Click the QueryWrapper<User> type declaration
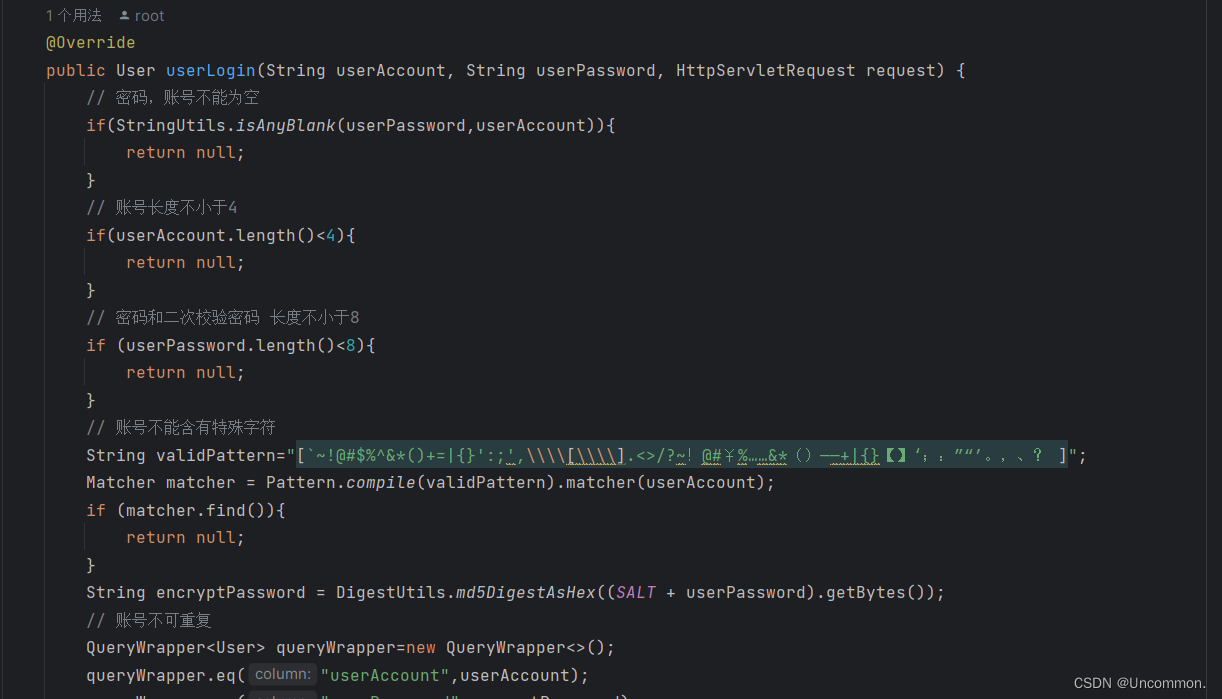Screen dimensions: 1222x699 pos(176,647)
